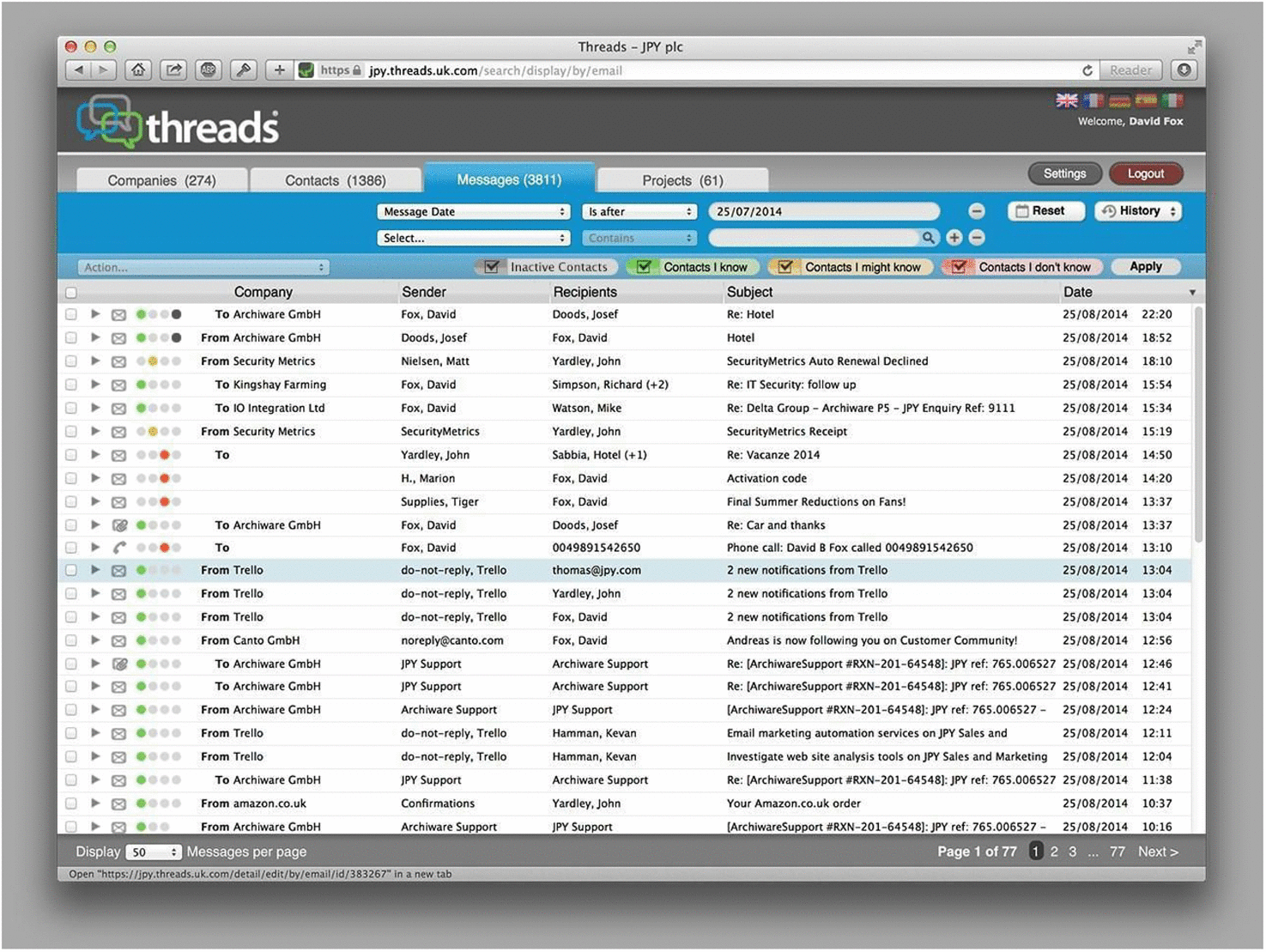Change messages per page dropdown showing 50

pos(153,852)
